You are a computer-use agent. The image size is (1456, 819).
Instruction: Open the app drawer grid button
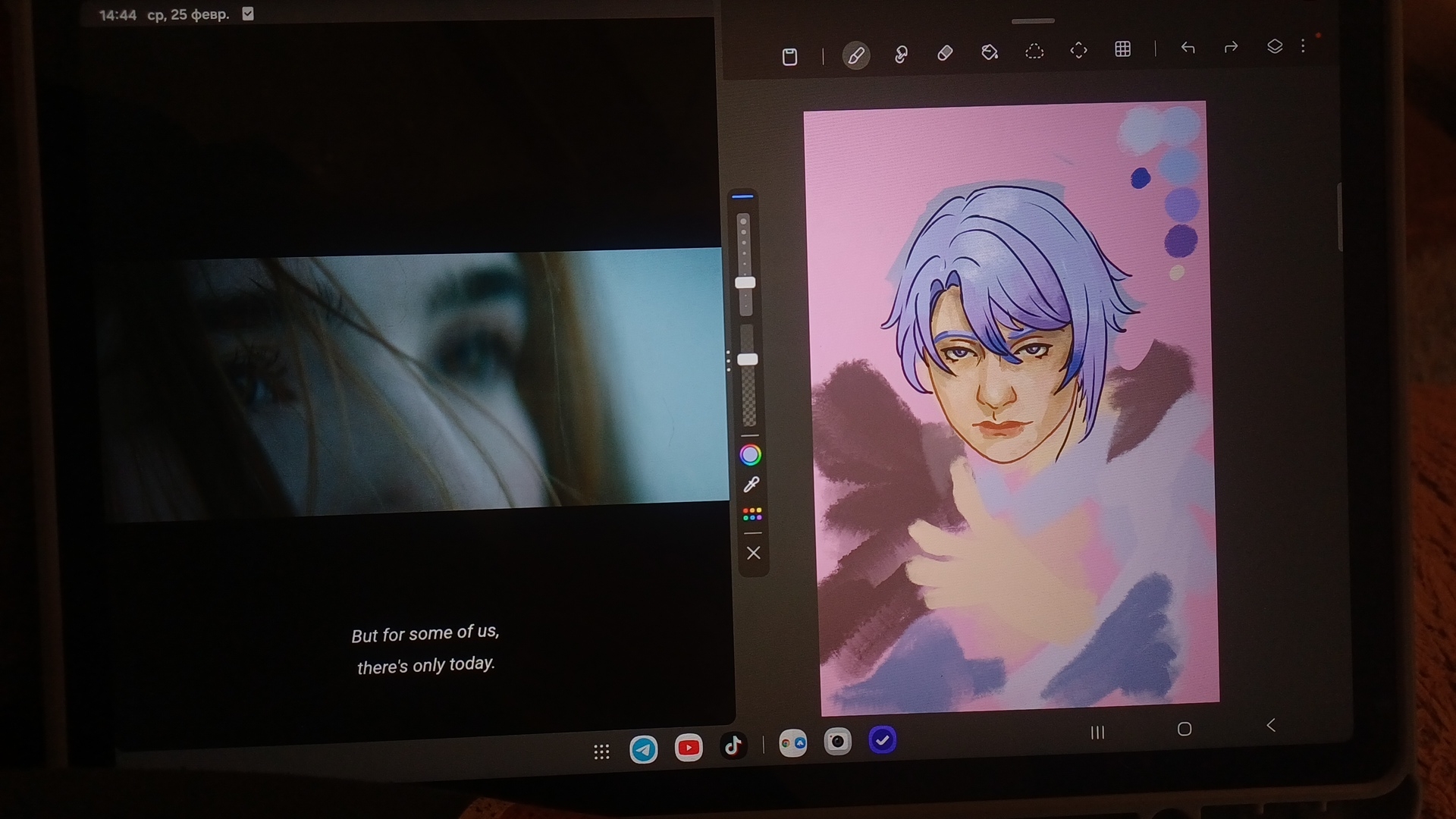click(x=601, y=752)
